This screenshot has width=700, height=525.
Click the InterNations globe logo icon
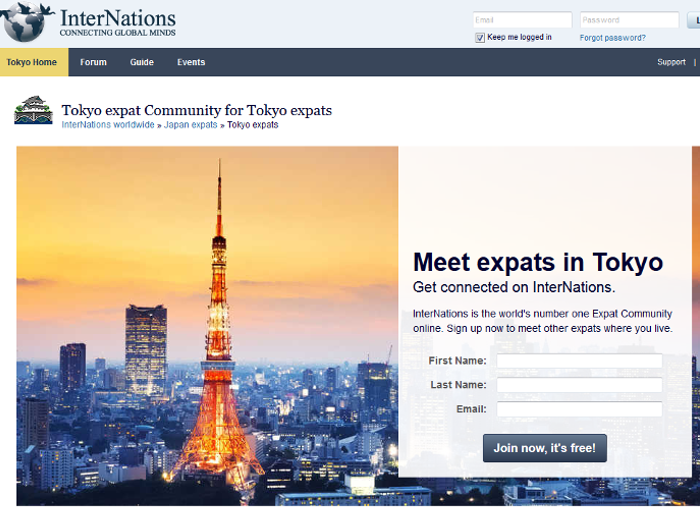28,21
